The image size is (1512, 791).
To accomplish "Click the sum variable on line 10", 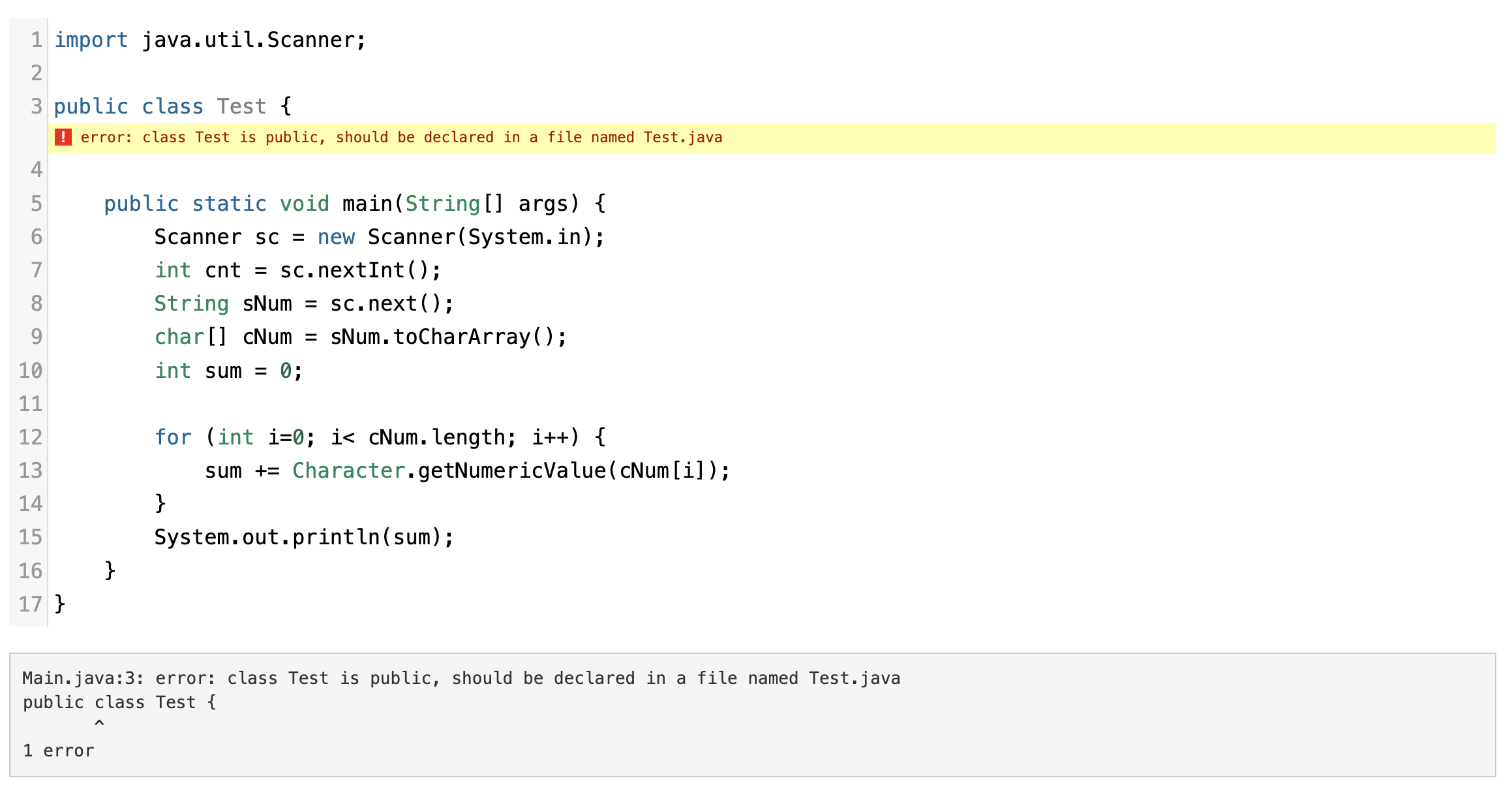I will [x=223, y=371].
